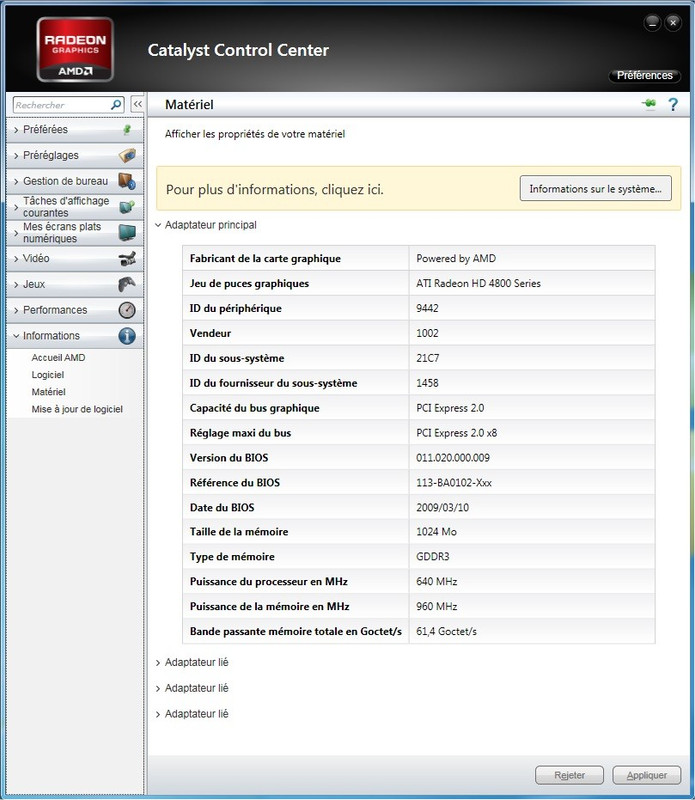Viewport: 695px width, 800px height.
Task: Click the Préréglages preset icon
Action: click(x=127, y=155)
